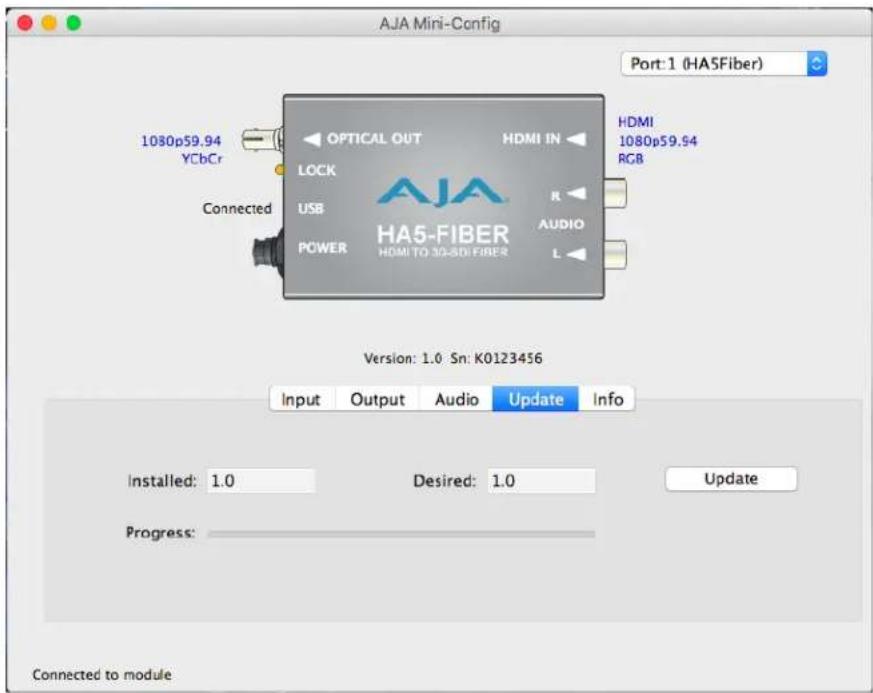Click the AUDIO label on device
The height and width of the screenshot is (693, 873).
pyautogui.click(x=561, y=224)
